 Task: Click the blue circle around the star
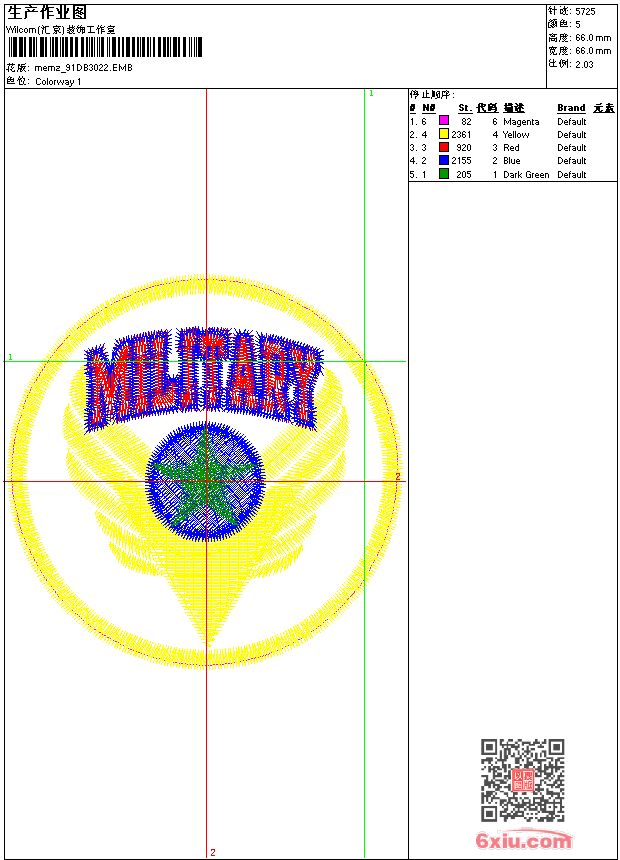[x=206, y=482]
